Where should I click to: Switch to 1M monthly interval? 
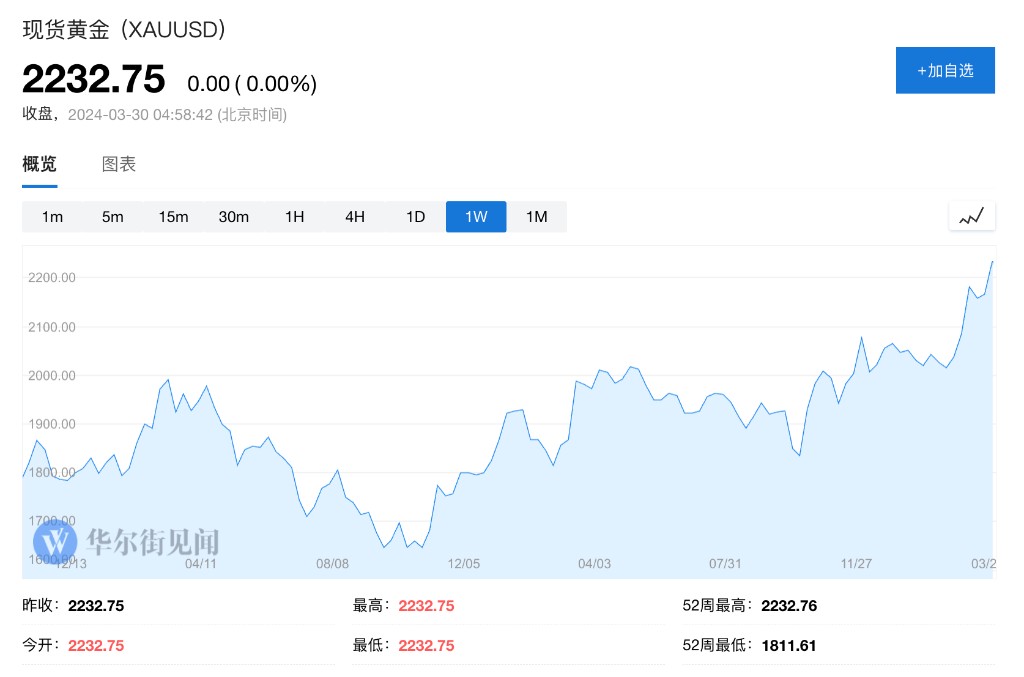pyautogui.click(x=537, y=217)
